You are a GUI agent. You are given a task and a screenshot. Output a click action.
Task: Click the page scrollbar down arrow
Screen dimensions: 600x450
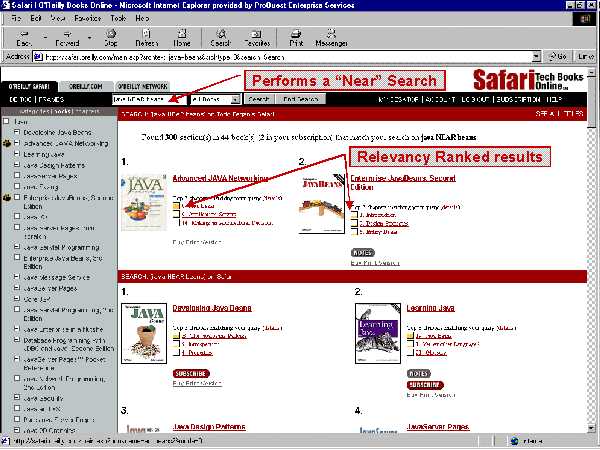tap(592, 428)
